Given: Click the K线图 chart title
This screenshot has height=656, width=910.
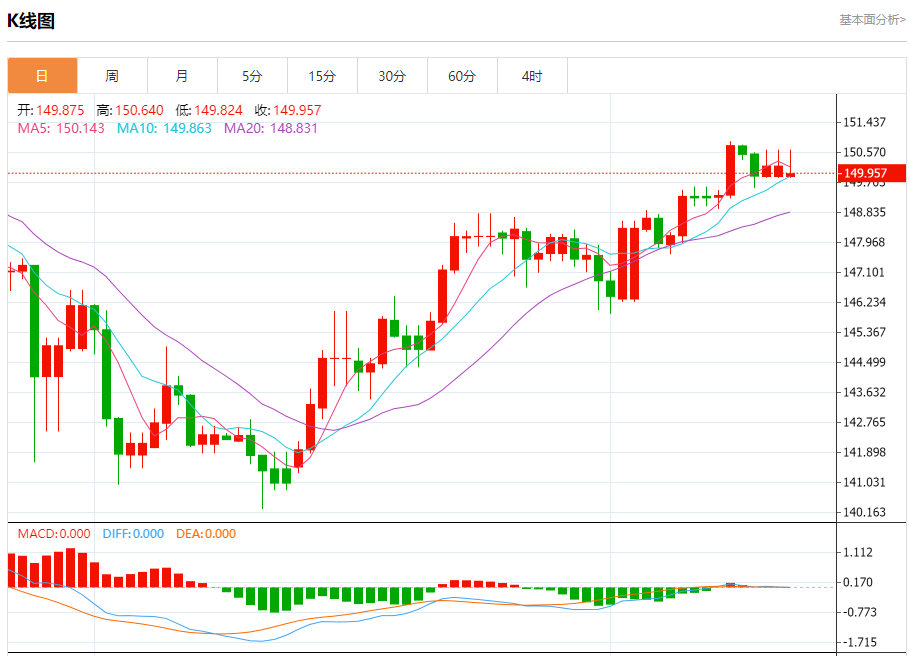Looking at the screenshot, I should click(31, 21).
